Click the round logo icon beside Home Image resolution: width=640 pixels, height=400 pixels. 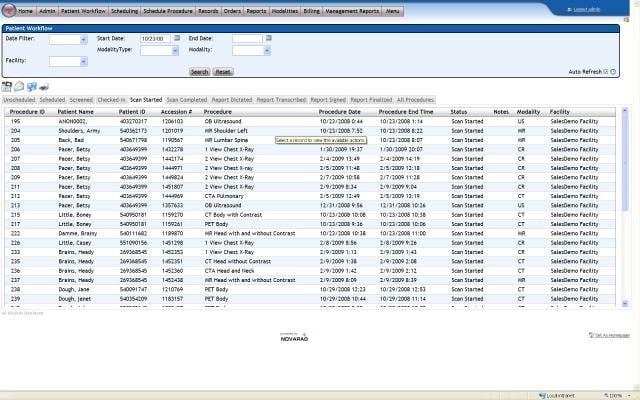click(x=9, y=10)
